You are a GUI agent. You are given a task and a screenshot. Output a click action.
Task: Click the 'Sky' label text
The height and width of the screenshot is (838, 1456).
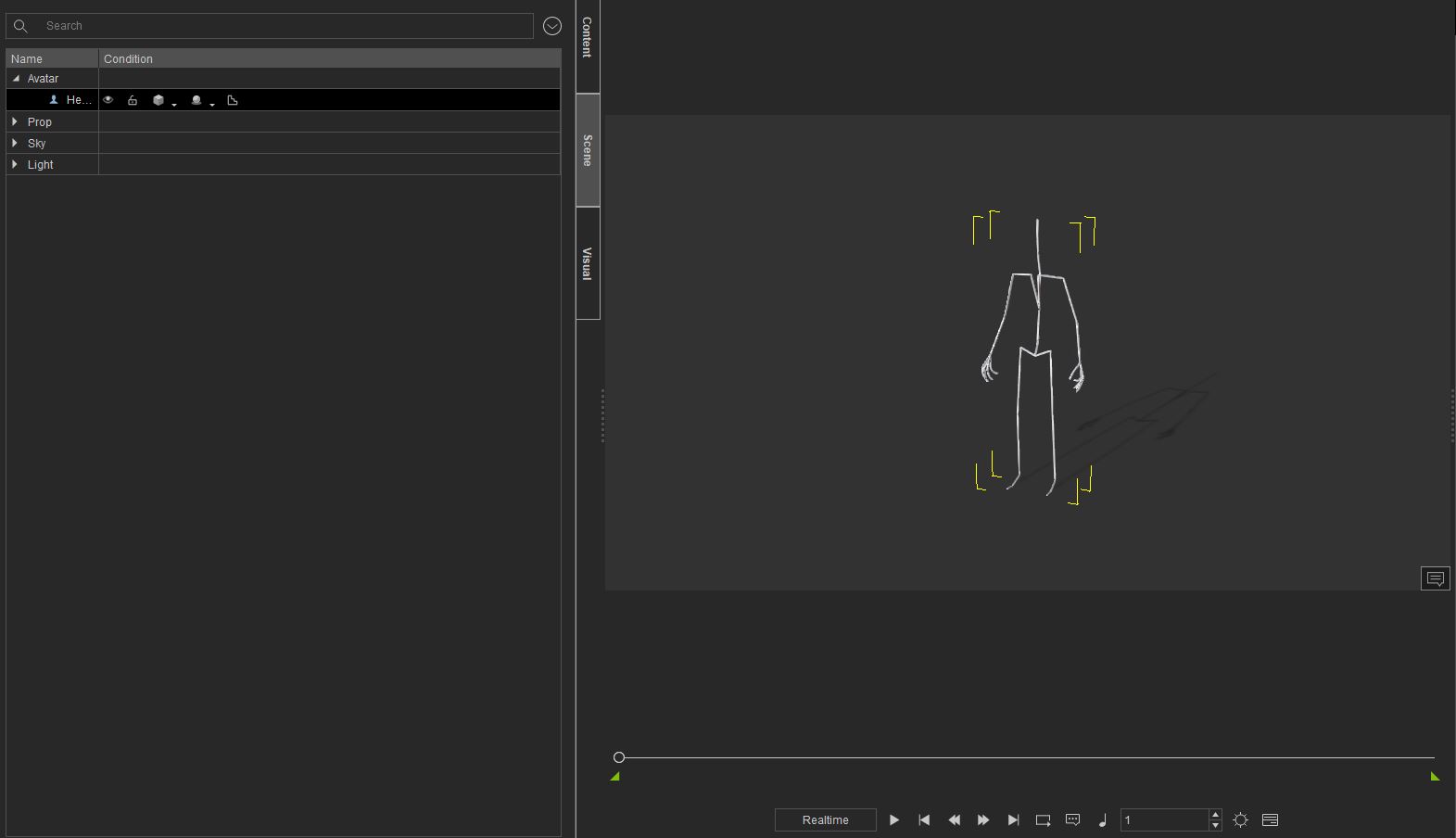(36, 144)
